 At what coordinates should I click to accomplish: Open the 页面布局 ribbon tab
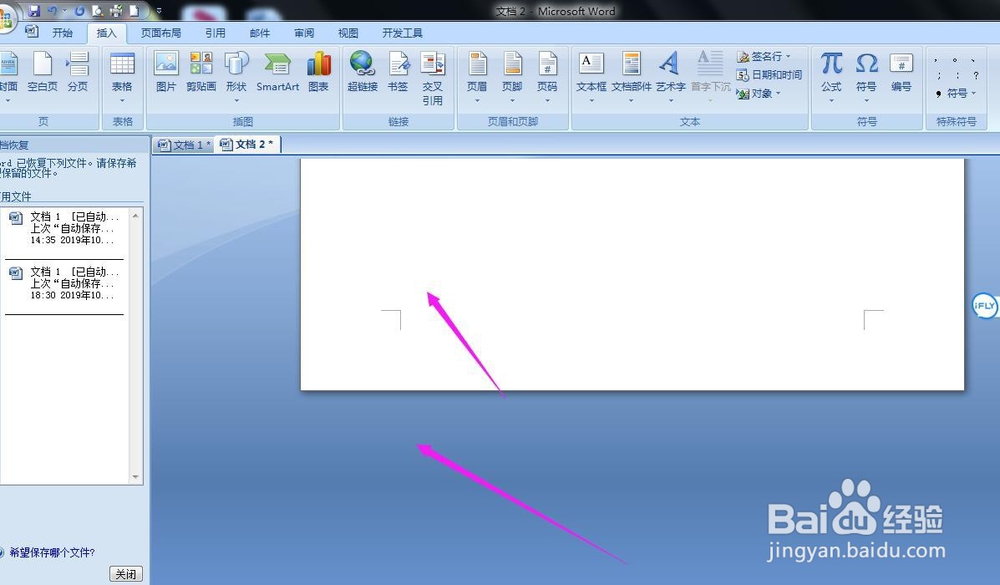click(x=161, y=33)
